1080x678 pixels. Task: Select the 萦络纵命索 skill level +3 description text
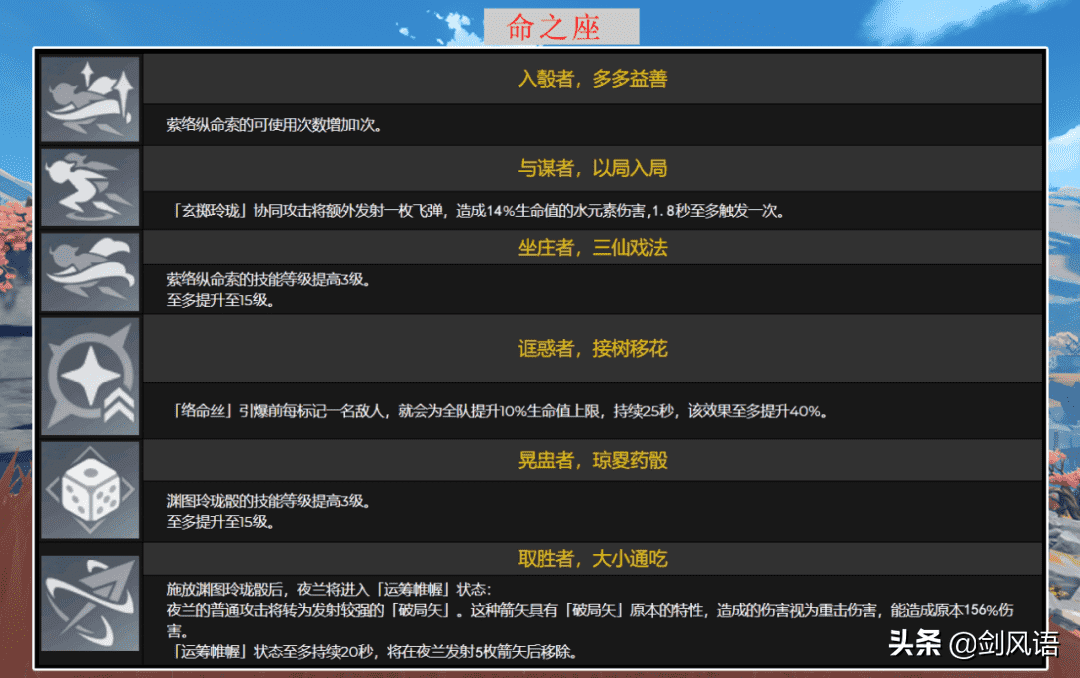click(x=268, y=289)
